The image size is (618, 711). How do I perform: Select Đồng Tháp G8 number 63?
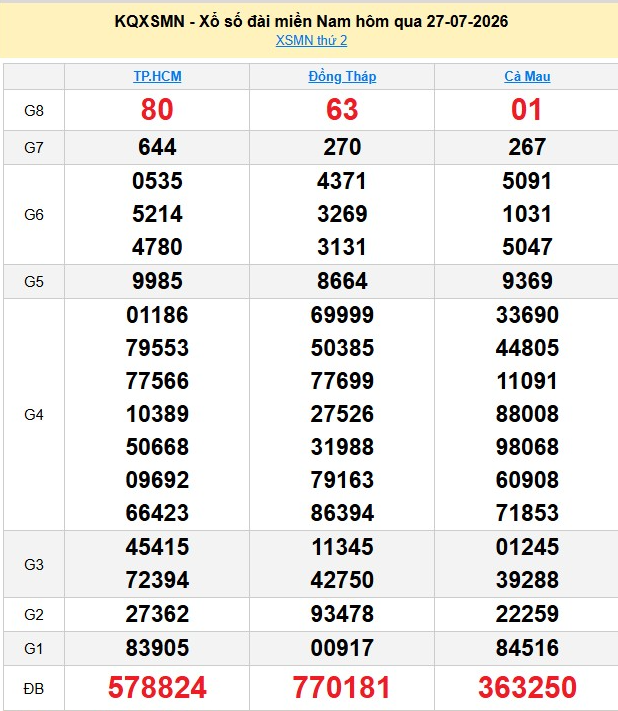(x=342, y=110)
